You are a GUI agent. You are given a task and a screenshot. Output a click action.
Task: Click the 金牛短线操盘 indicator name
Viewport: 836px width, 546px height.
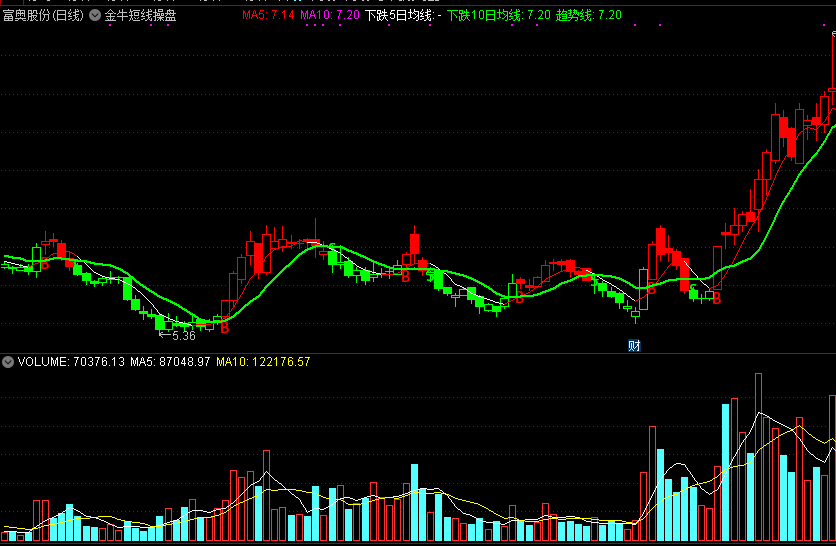click(140, 15)
